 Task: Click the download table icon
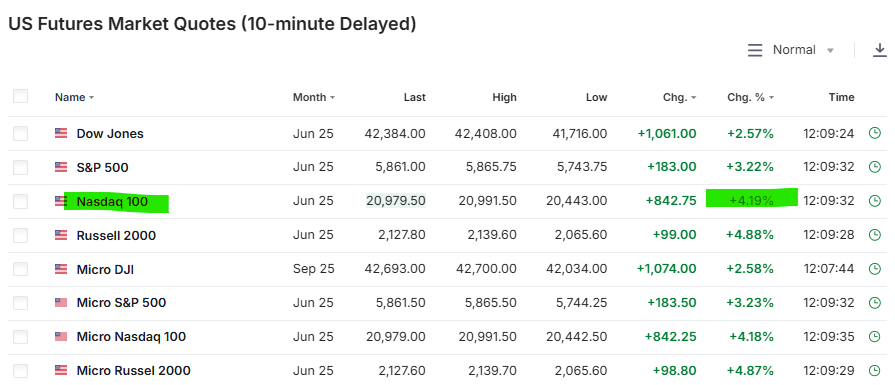pos(880,50)
